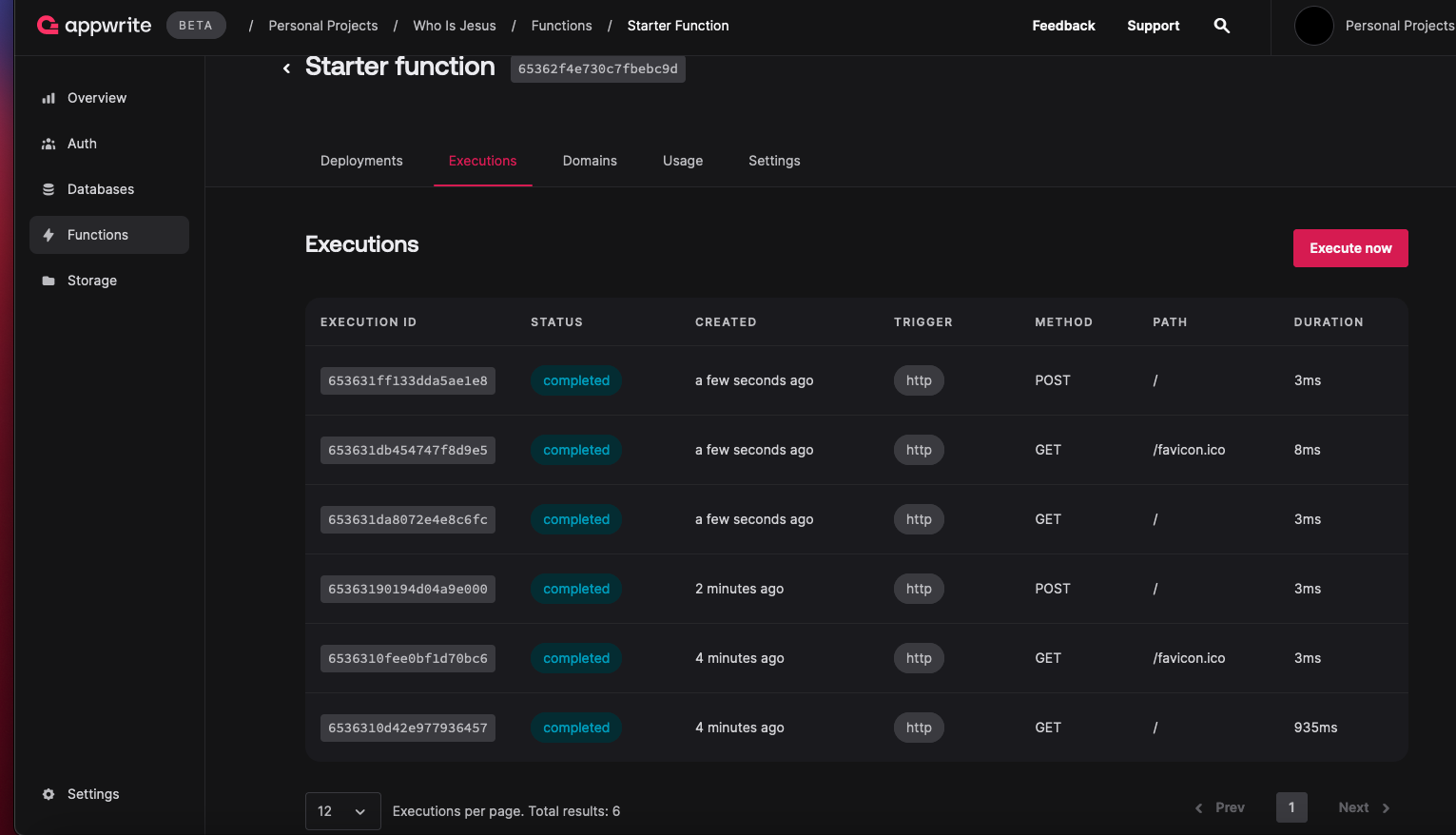Image resolution: width=1456 pixels, height=835 pixels.
Task: Click the account avatar circle
Action: click(x=1314, y=26)
